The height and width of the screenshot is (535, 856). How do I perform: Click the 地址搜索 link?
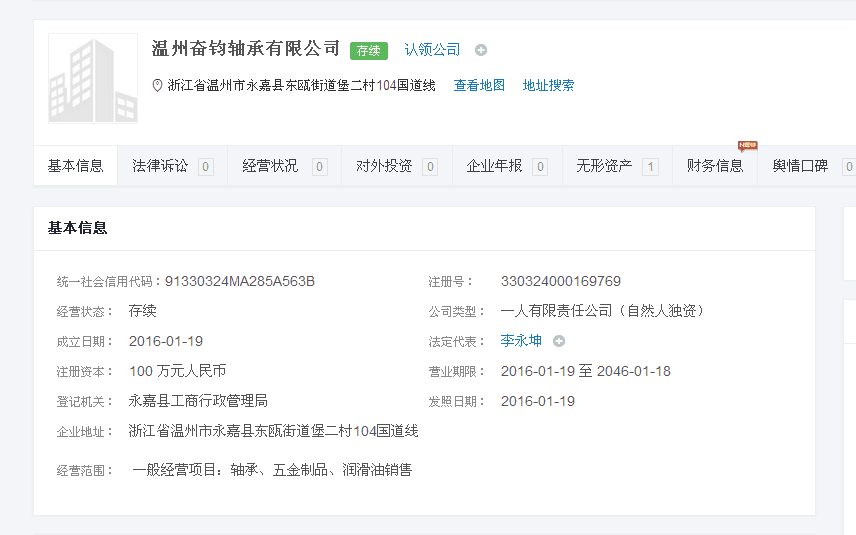point(548,86)
